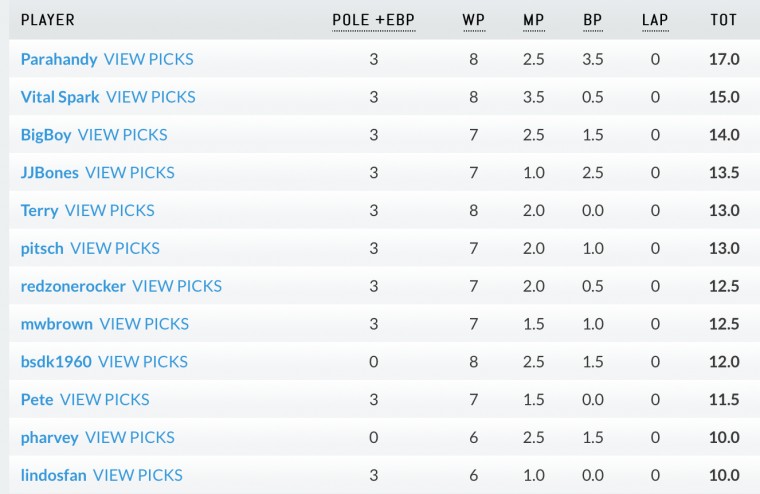The width and height of the screenshot is (760, 494).
Task: View picks for lindosfan
Action: point(138,475)
